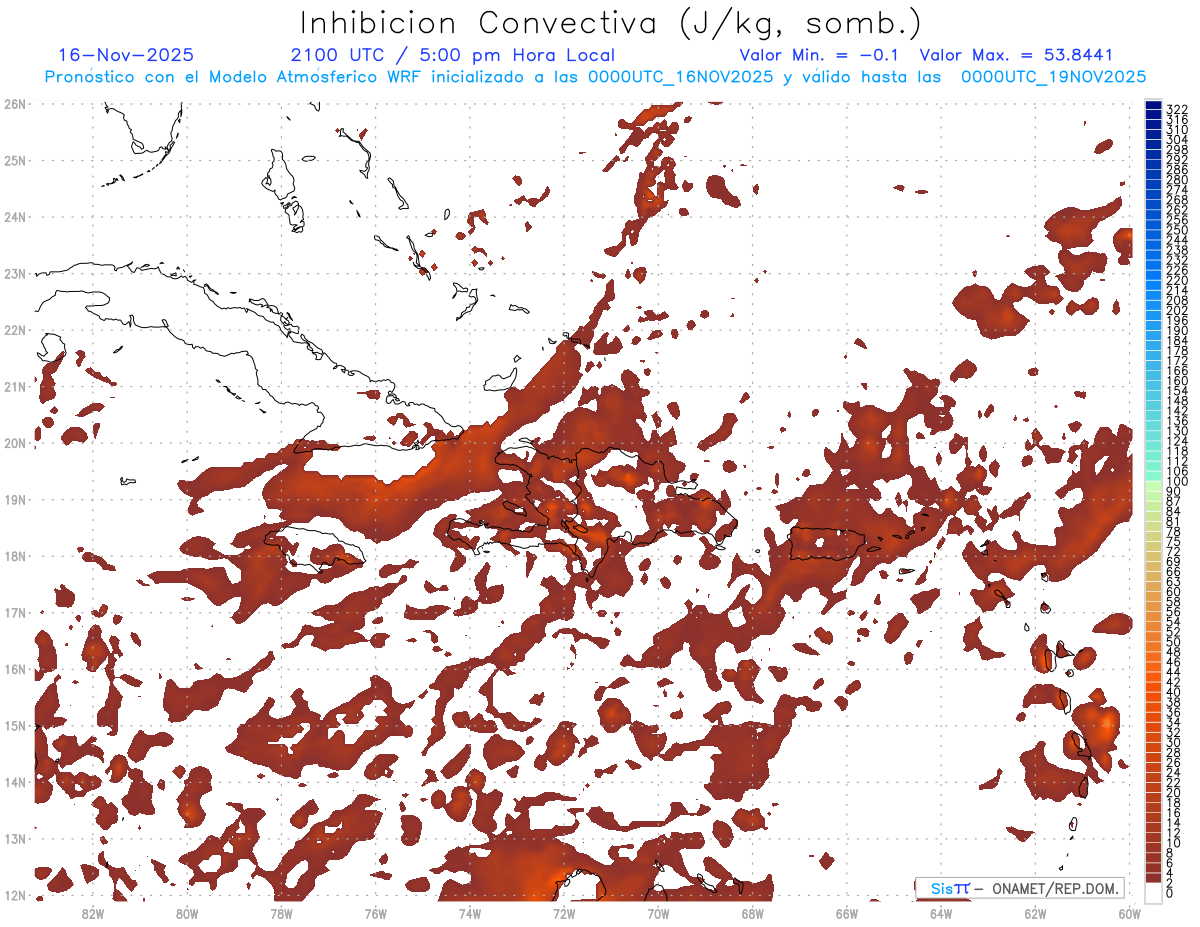The width and height of the screenshot is (1200, 927).
Task: Click the 16N latitude label
Action: click(15, 669)
